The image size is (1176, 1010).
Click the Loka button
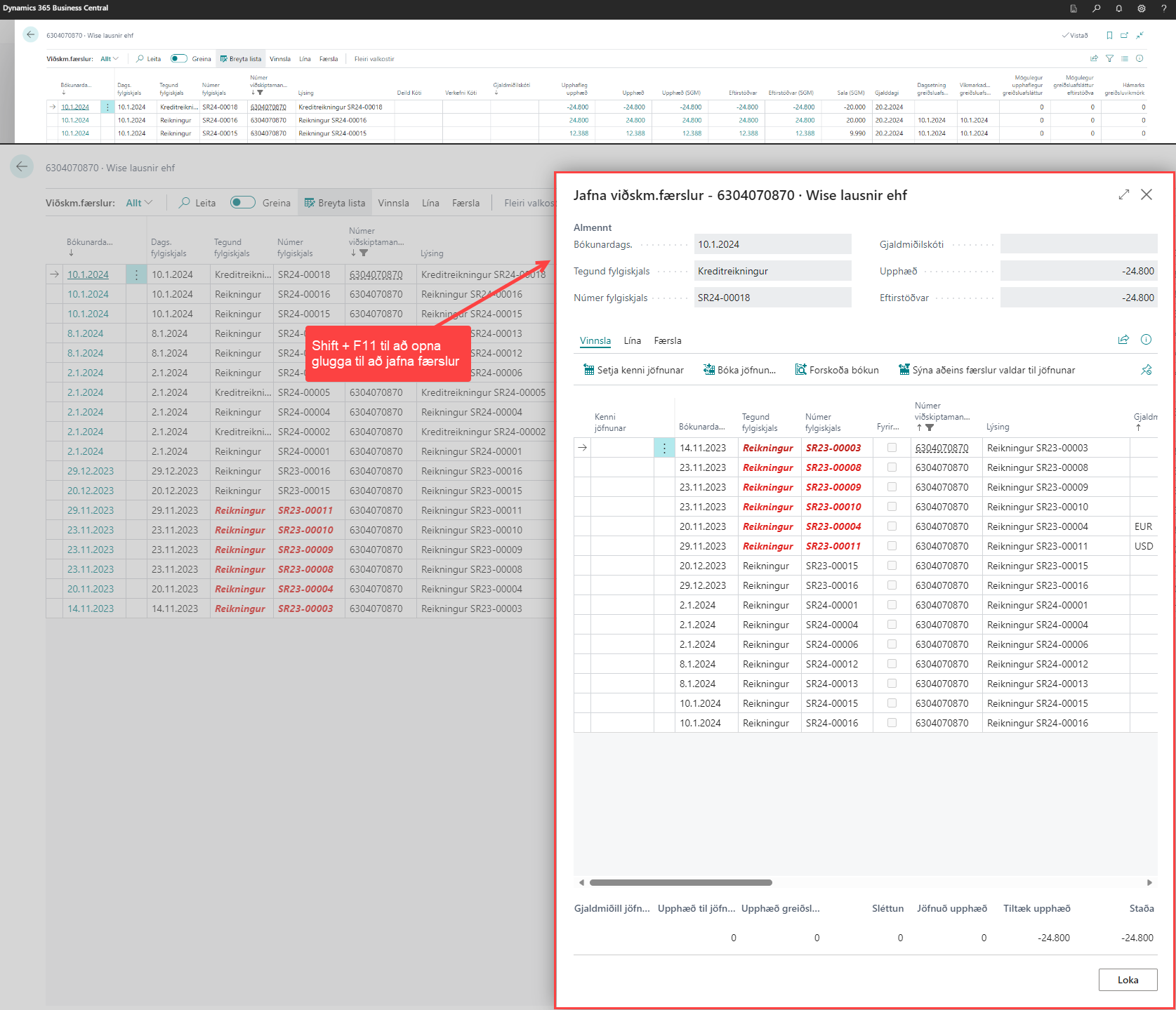(x=1128, y=980)
